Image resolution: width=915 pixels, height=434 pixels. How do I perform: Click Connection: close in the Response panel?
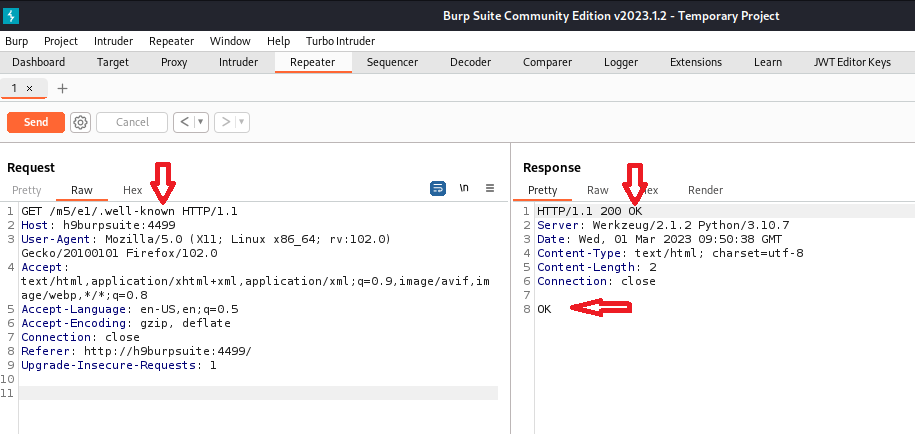coord(596,281)
